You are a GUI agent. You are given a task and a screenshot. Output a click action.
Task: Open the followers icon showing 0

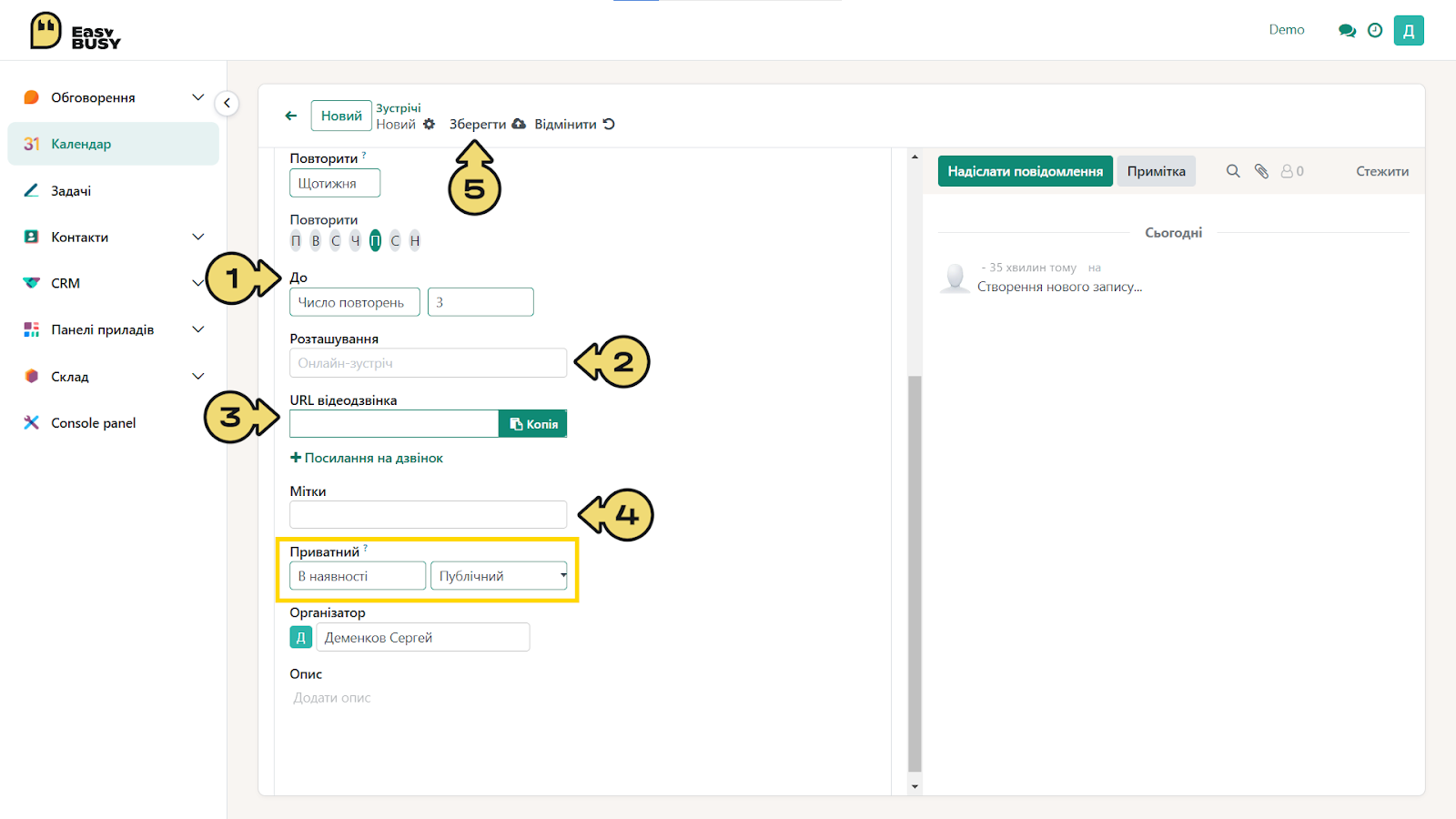[x=1292, y=171]
